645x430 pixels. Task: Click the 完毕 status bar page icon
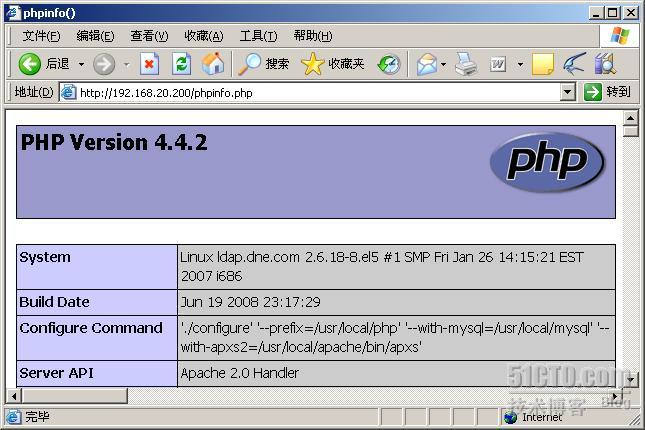(x=13, y=417)
